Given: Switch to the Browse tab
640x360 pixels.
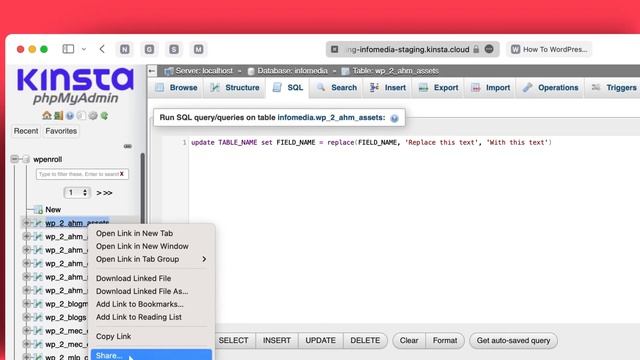Looking at the screenshot, I should click(x=176, y=88).
